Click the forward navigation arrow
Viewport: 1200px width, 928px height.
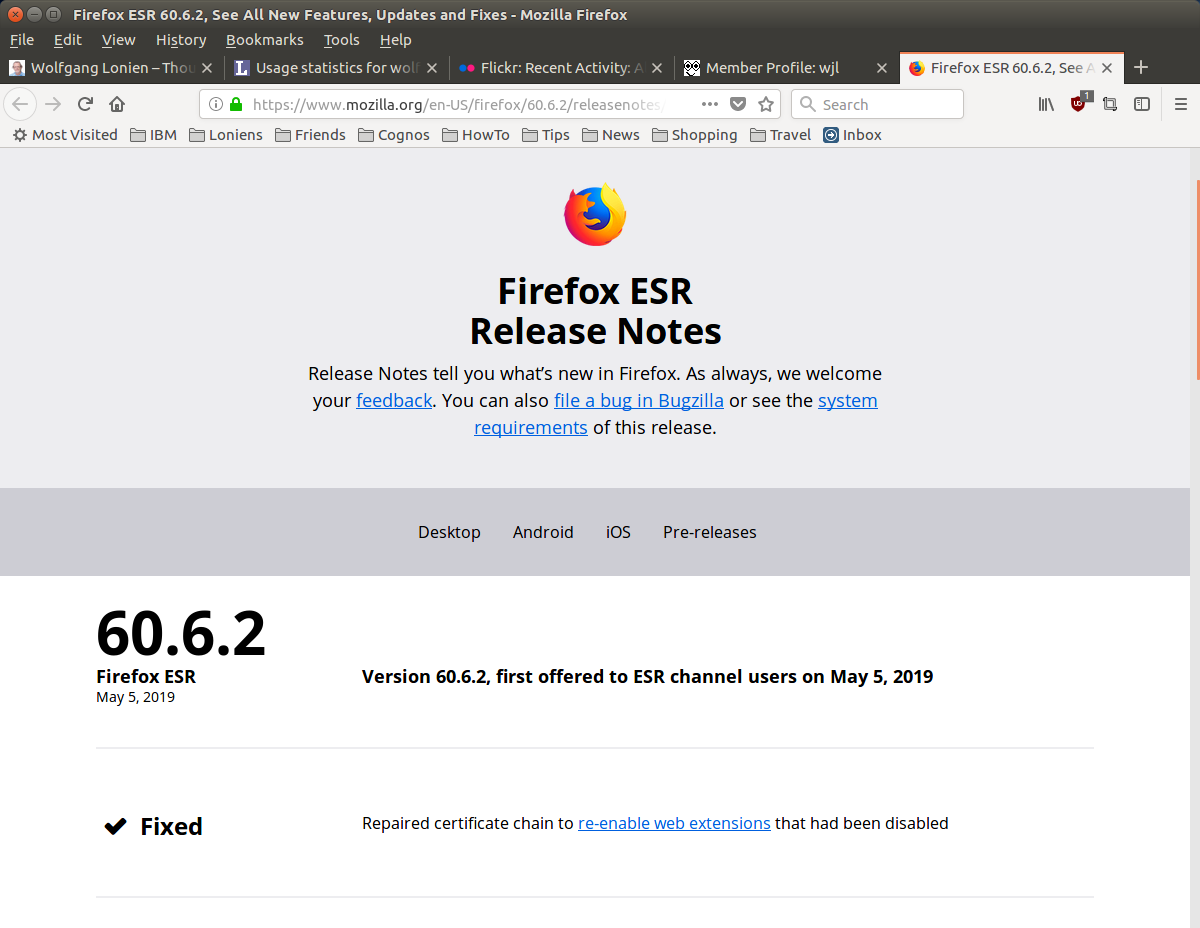coord(54,104)
